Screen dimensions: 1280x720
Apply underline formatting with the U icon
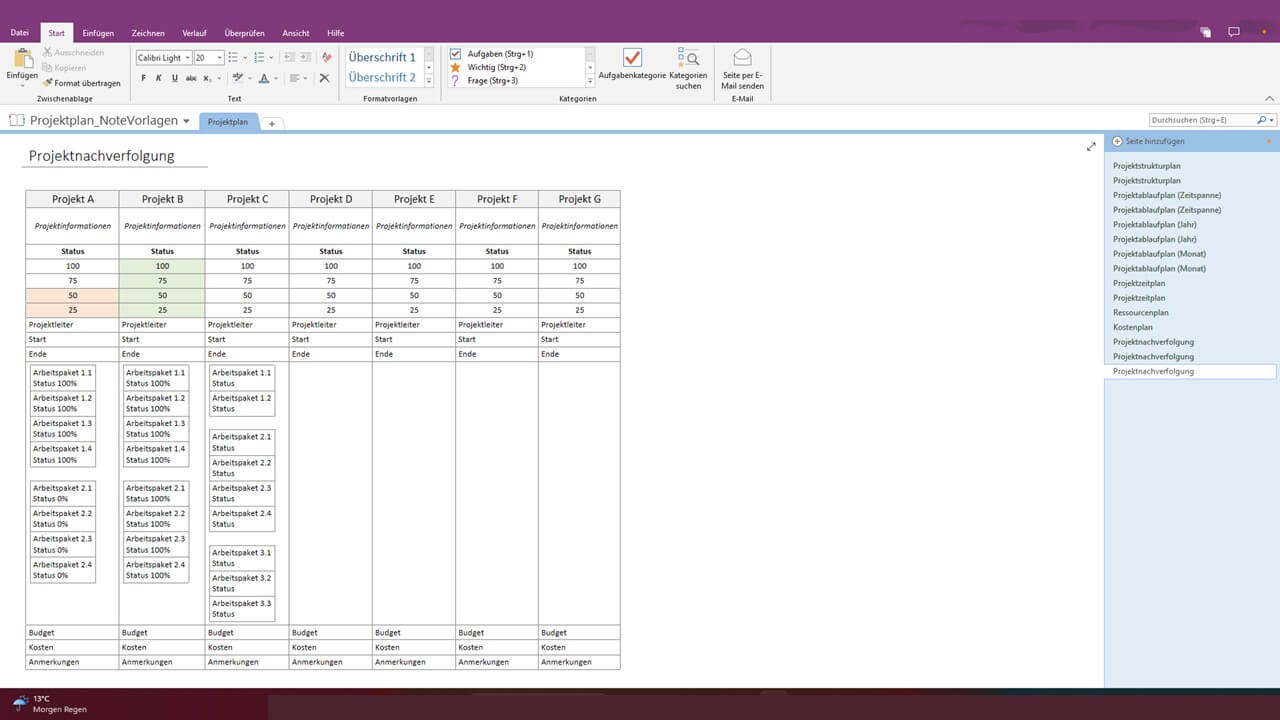[174, 77]
